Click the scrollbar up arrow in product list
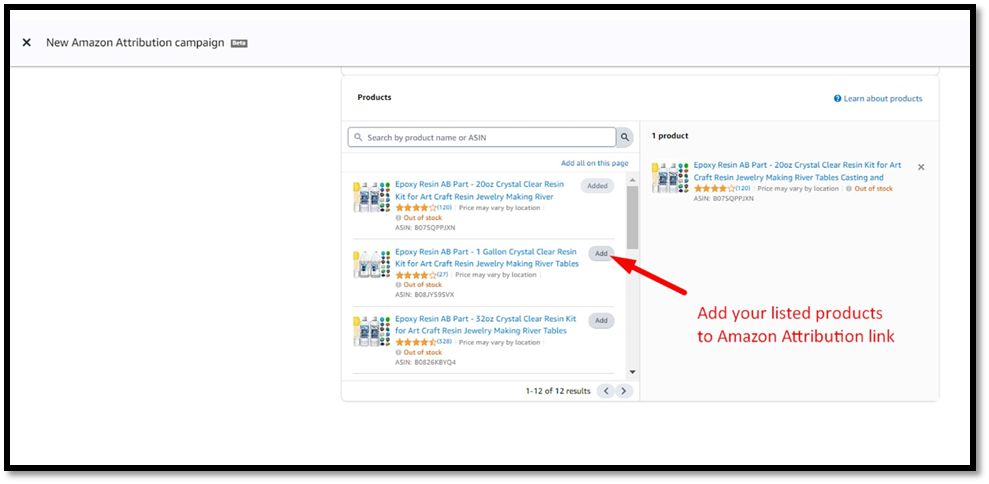The image size is (989, 484). pos(633,181)
